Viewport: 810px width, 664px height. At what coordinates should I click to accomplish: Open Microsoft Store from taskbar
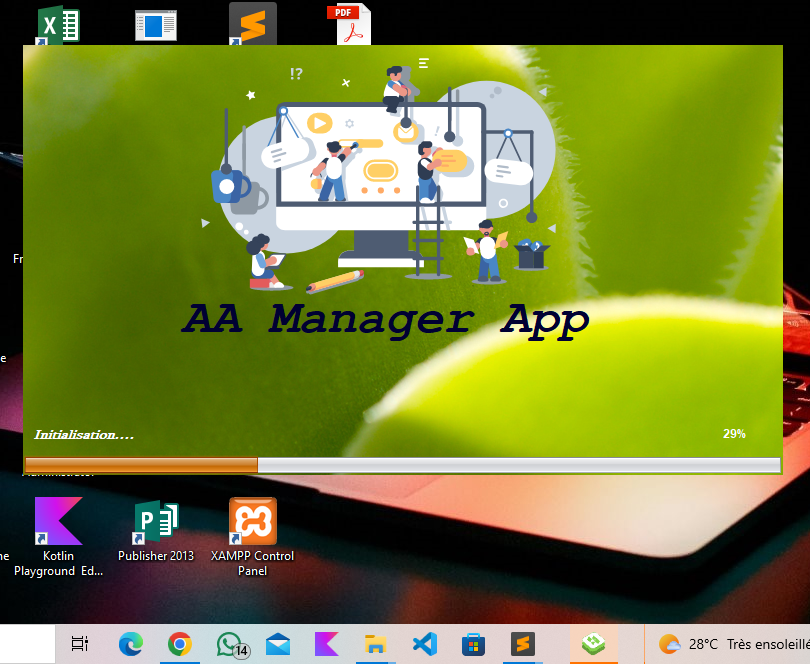(473, 644)
